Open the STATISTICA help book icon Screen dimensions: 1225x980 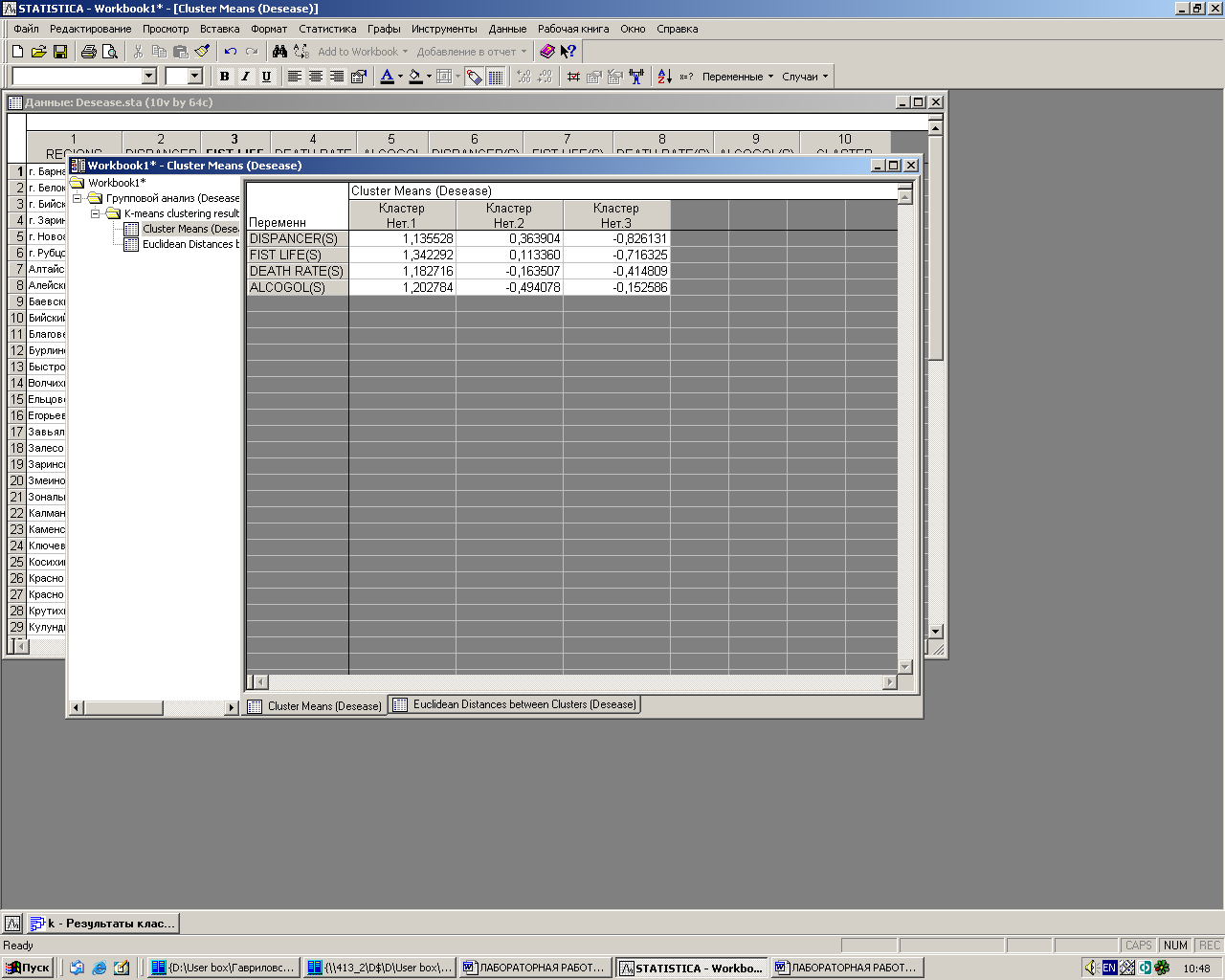click(x=547, y=52)
